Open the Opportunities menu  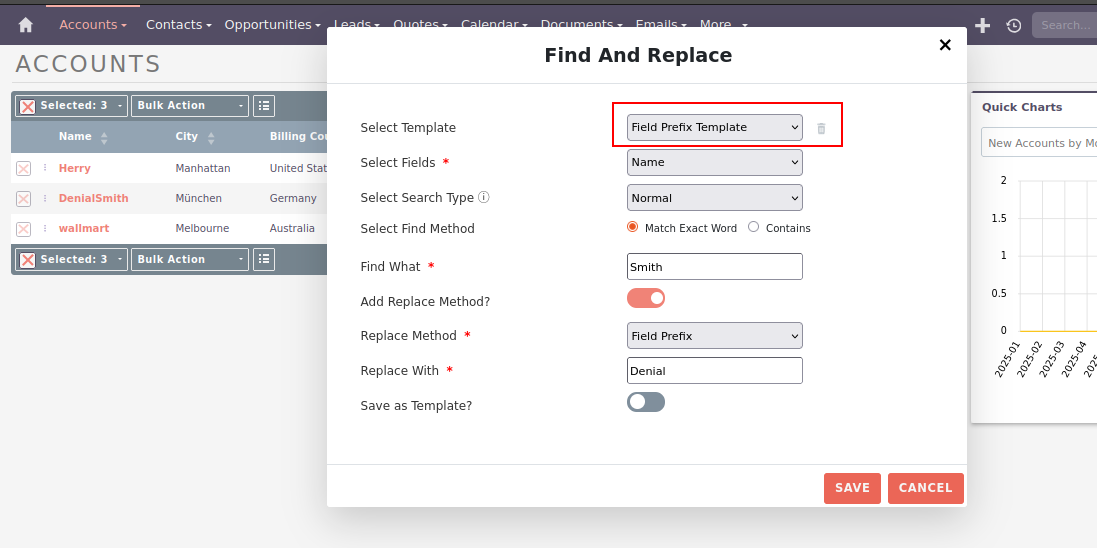pos(272,24)
